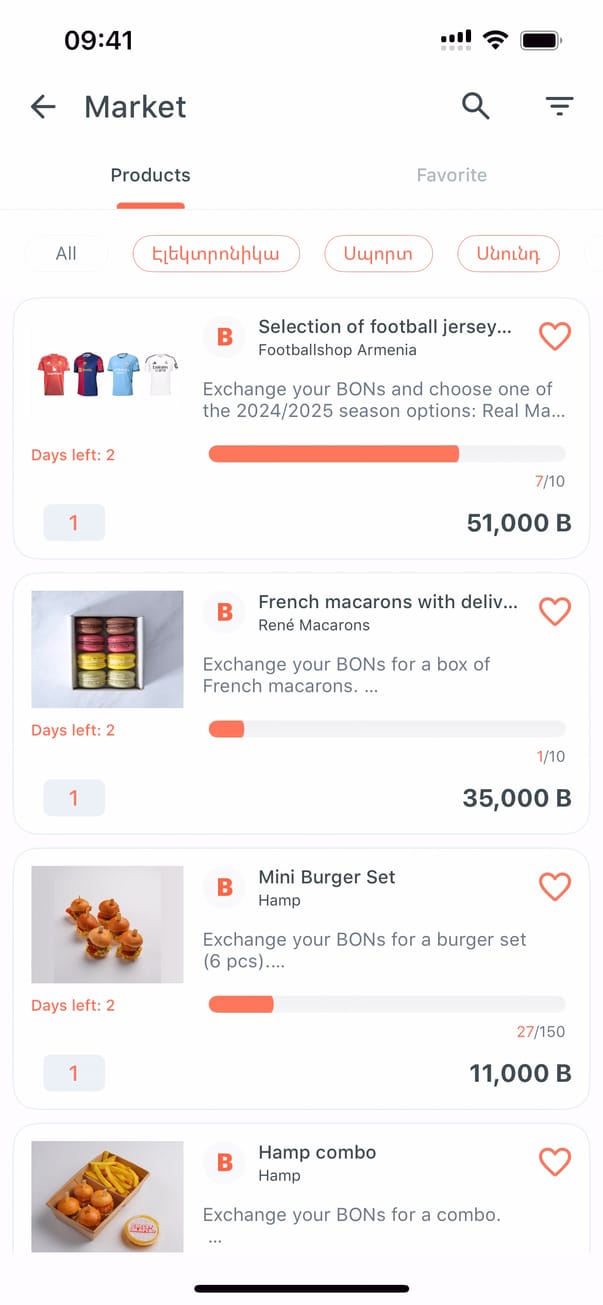
Task: Open the filter sort icon
Action: 559,106
